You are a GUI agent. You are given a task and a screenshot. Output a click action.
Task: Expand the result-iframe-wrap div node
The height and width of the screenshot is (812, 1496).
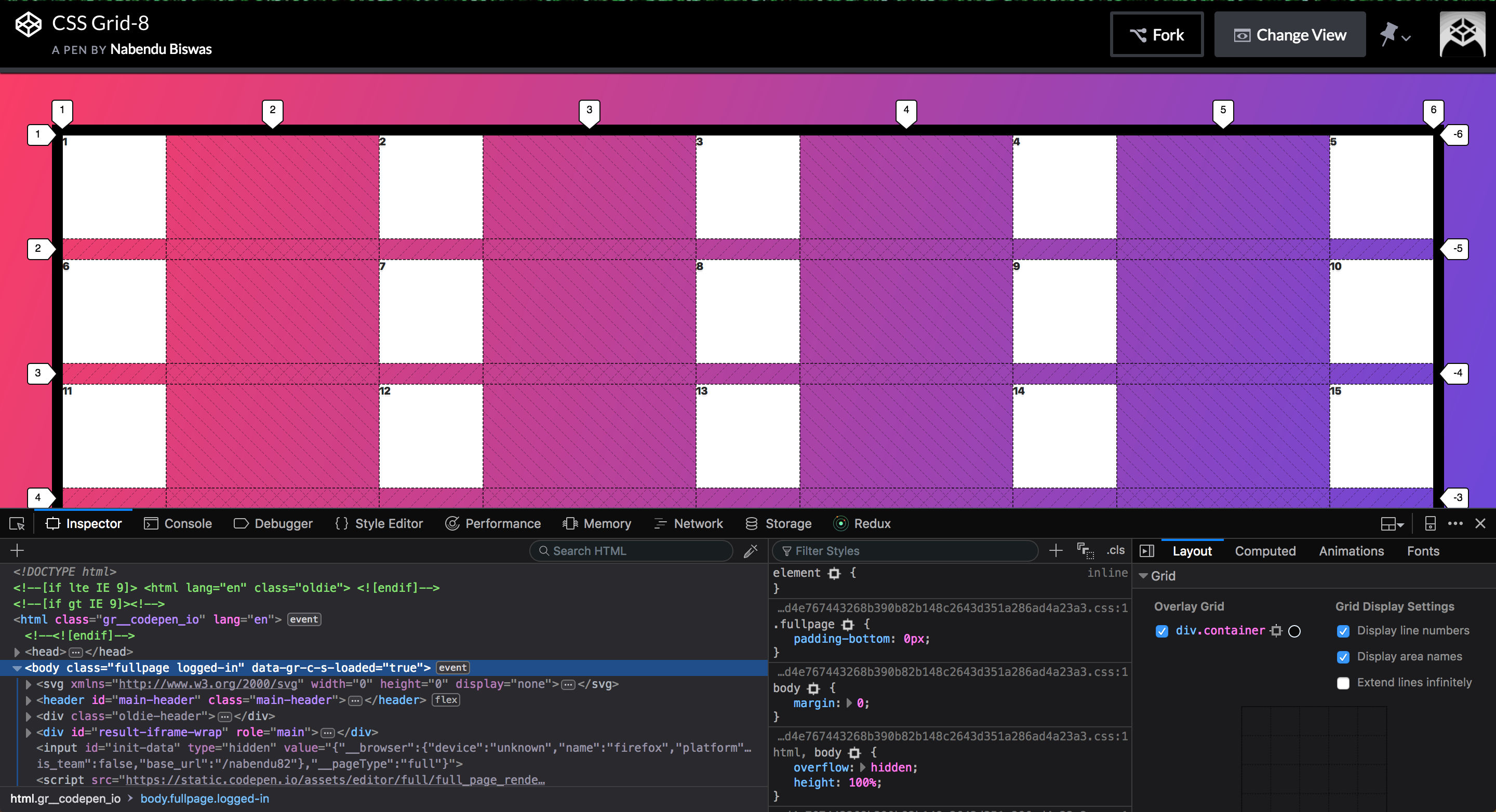coord(29,733)
